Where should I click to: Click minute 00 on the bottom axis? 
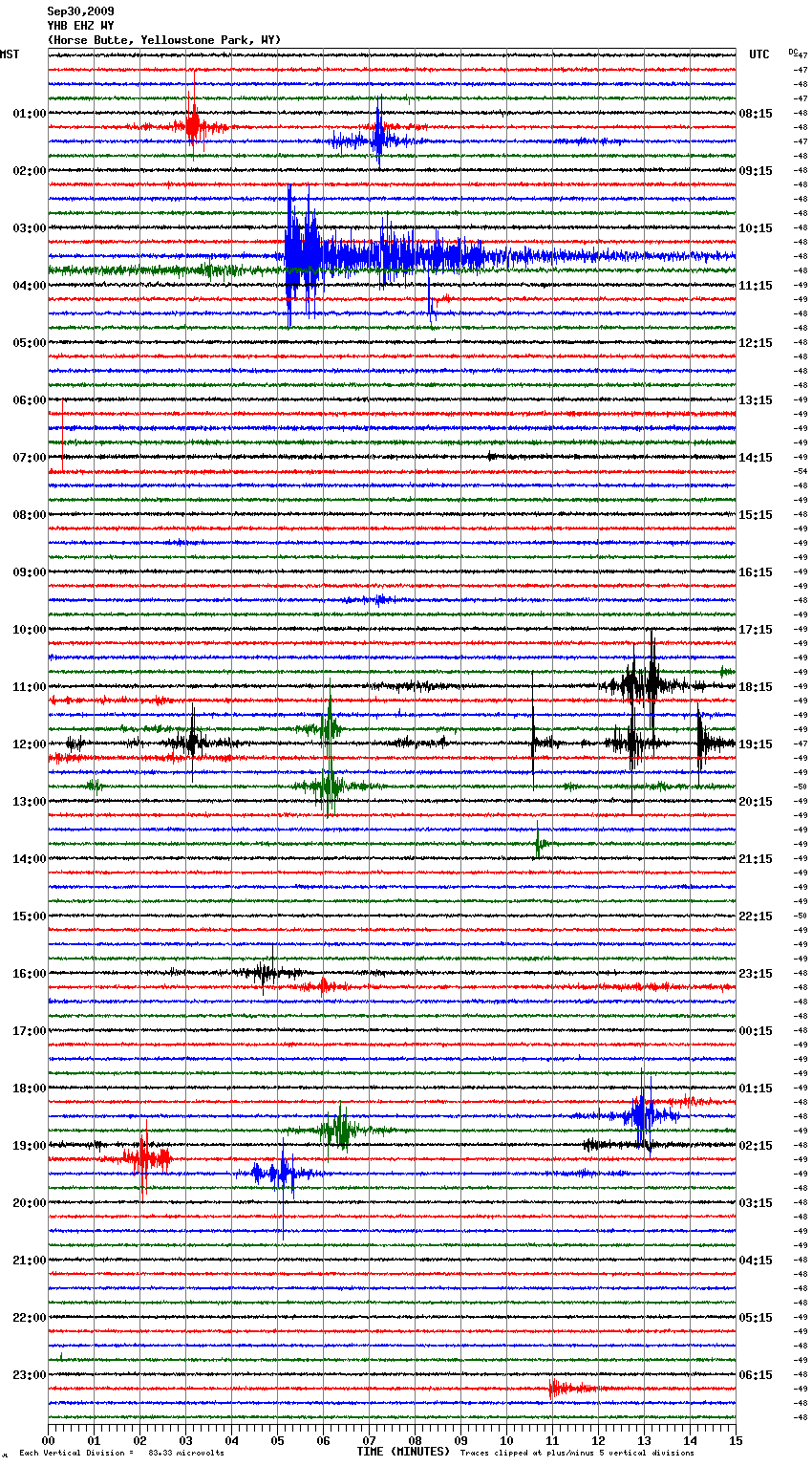(x=49, y=1439)
